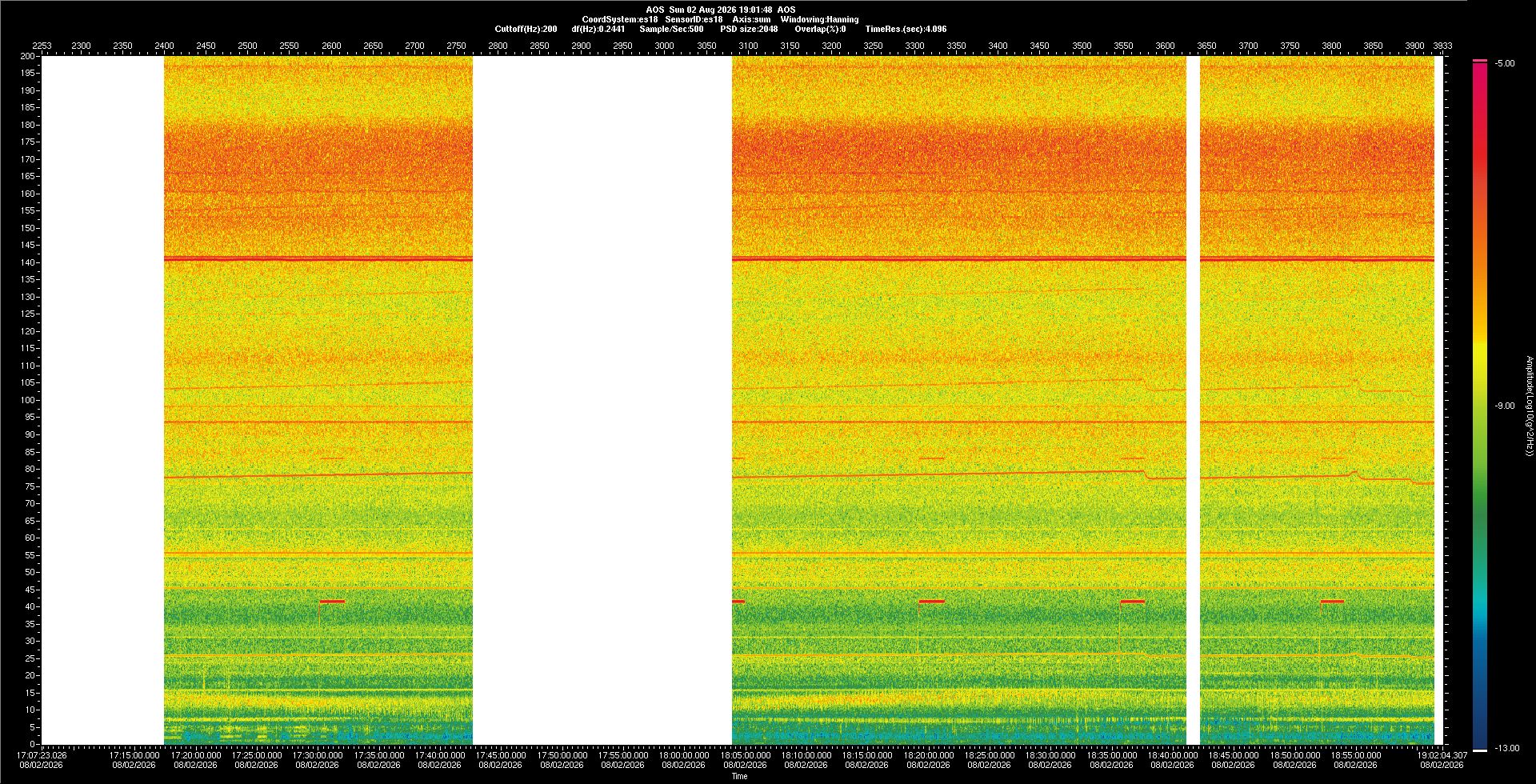
Task: Click the "df(Hz):0.2441" parameter text
Action: coord(598,29)
